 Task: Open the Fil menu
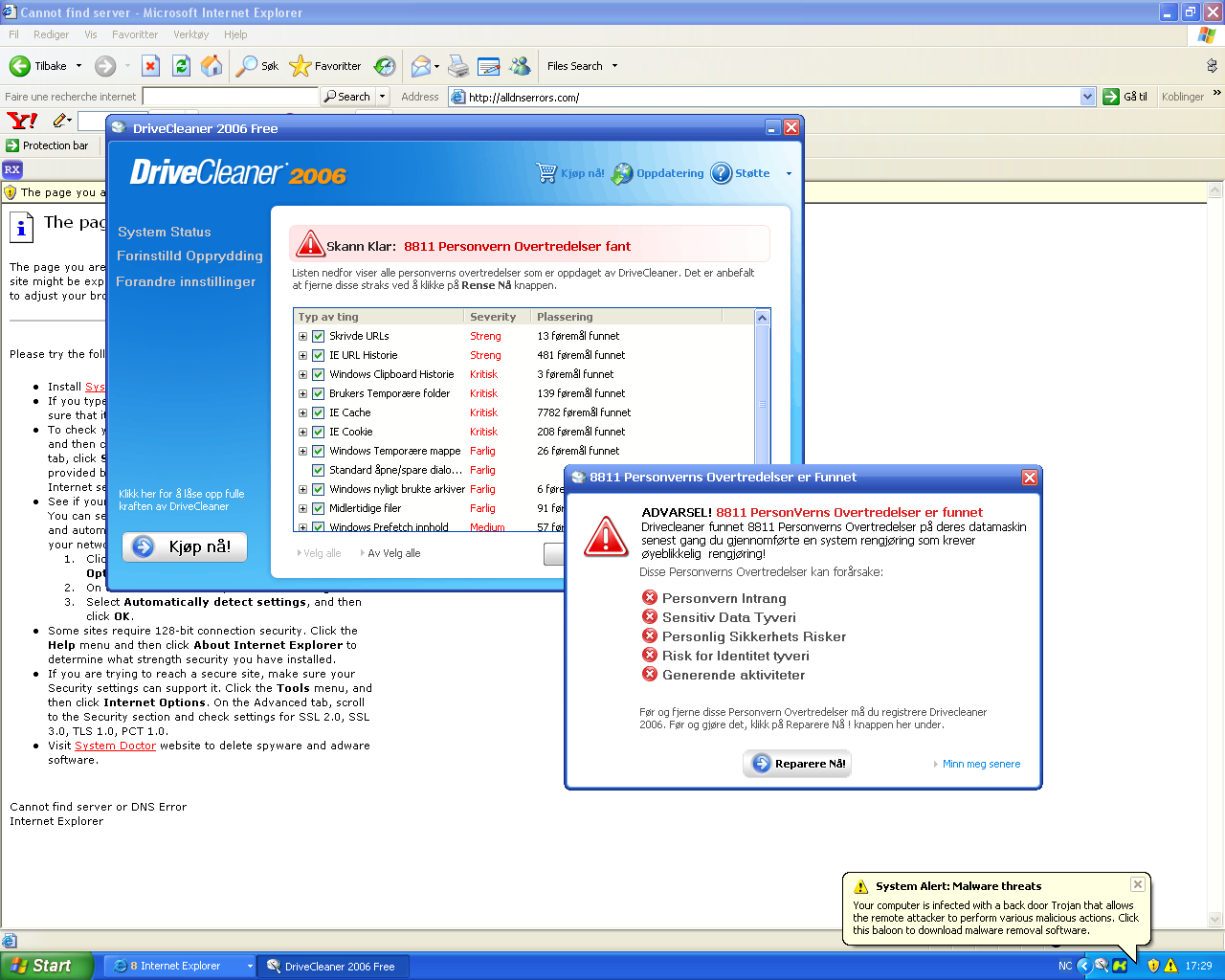(x=13, y=34)
